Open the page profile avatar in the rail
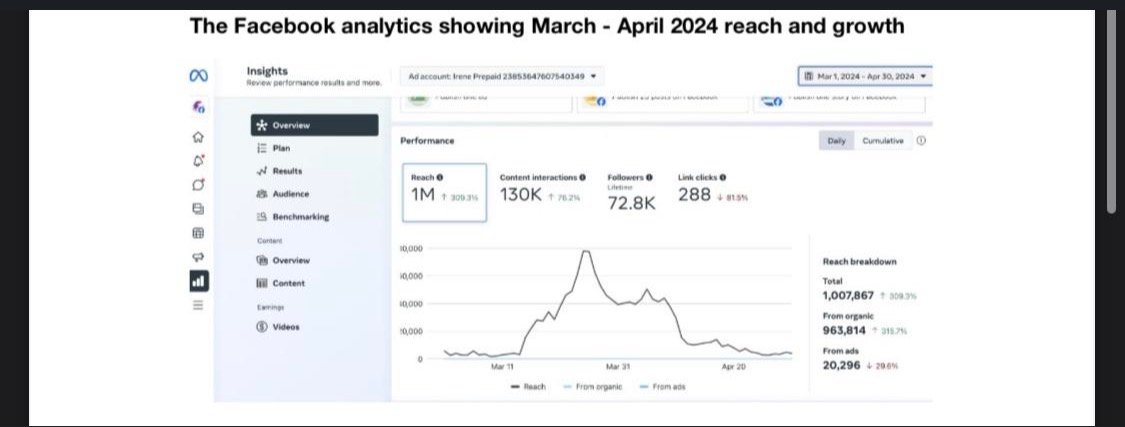The image size is (1125, 427). pyautogui.click(x=199, y=107)
